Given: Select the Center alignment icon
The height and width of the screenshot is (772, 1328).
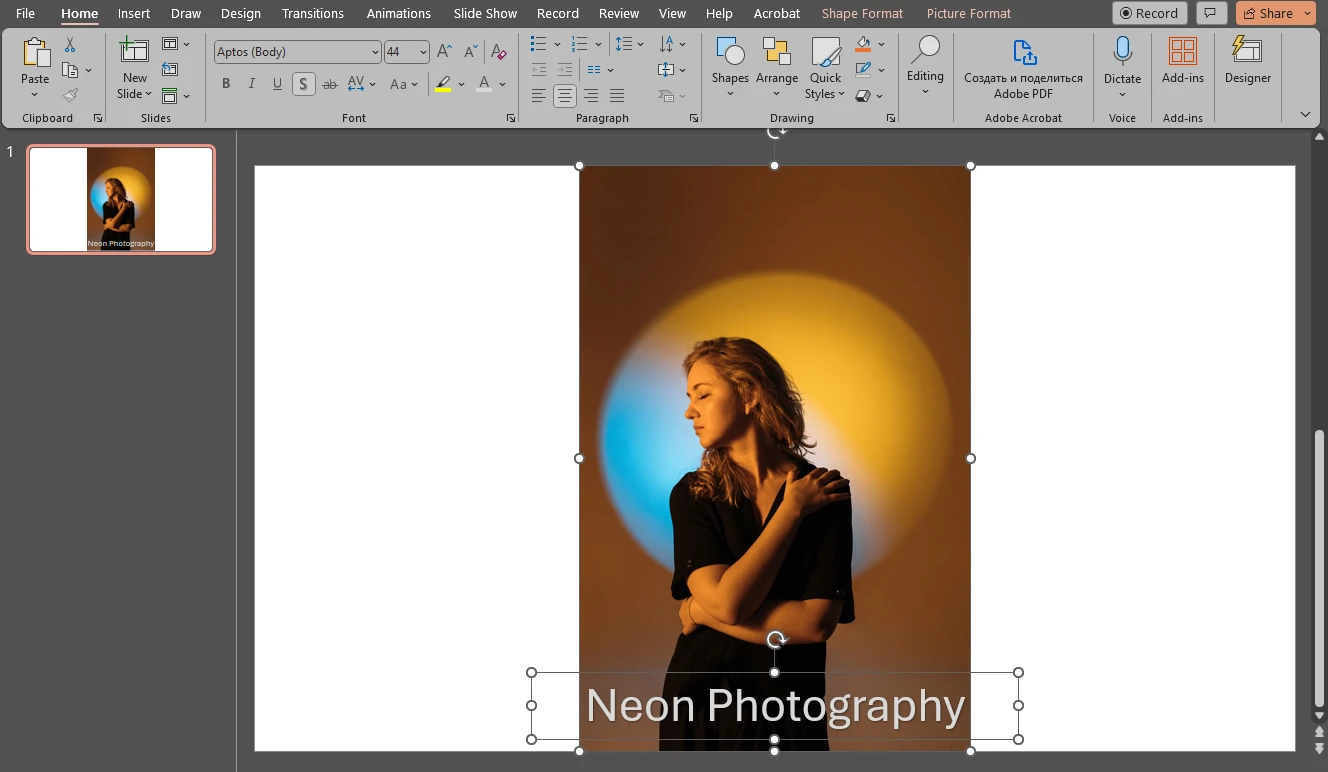Looking at the screenshot, I should click(x=564, y=96).
